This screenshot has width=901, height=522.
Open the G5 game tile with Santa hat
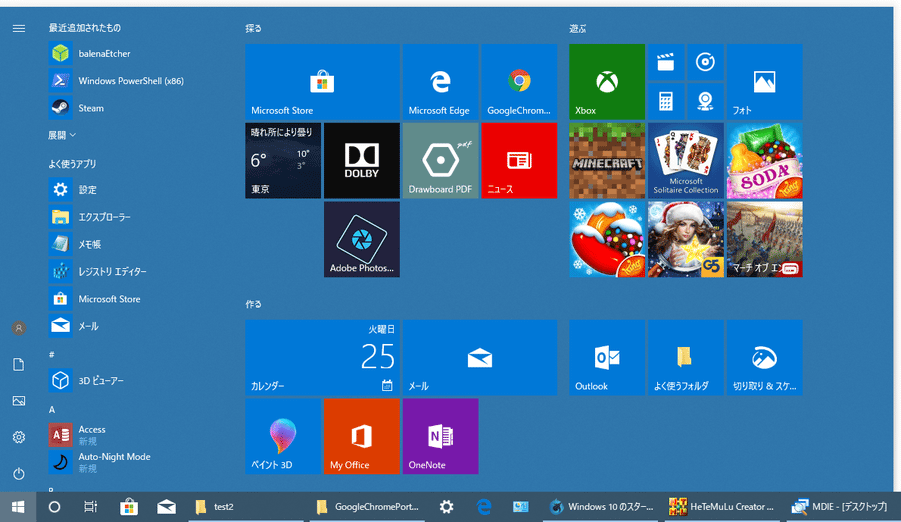coord(686,239)
